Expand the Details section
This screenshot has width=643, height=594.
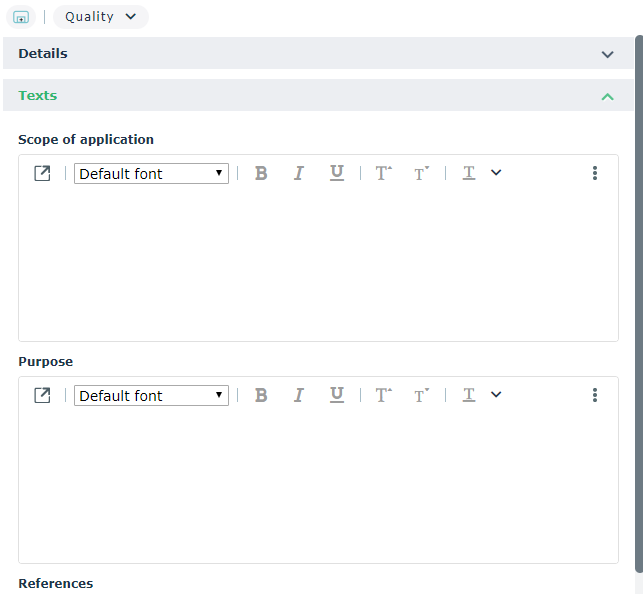(607, 54)
